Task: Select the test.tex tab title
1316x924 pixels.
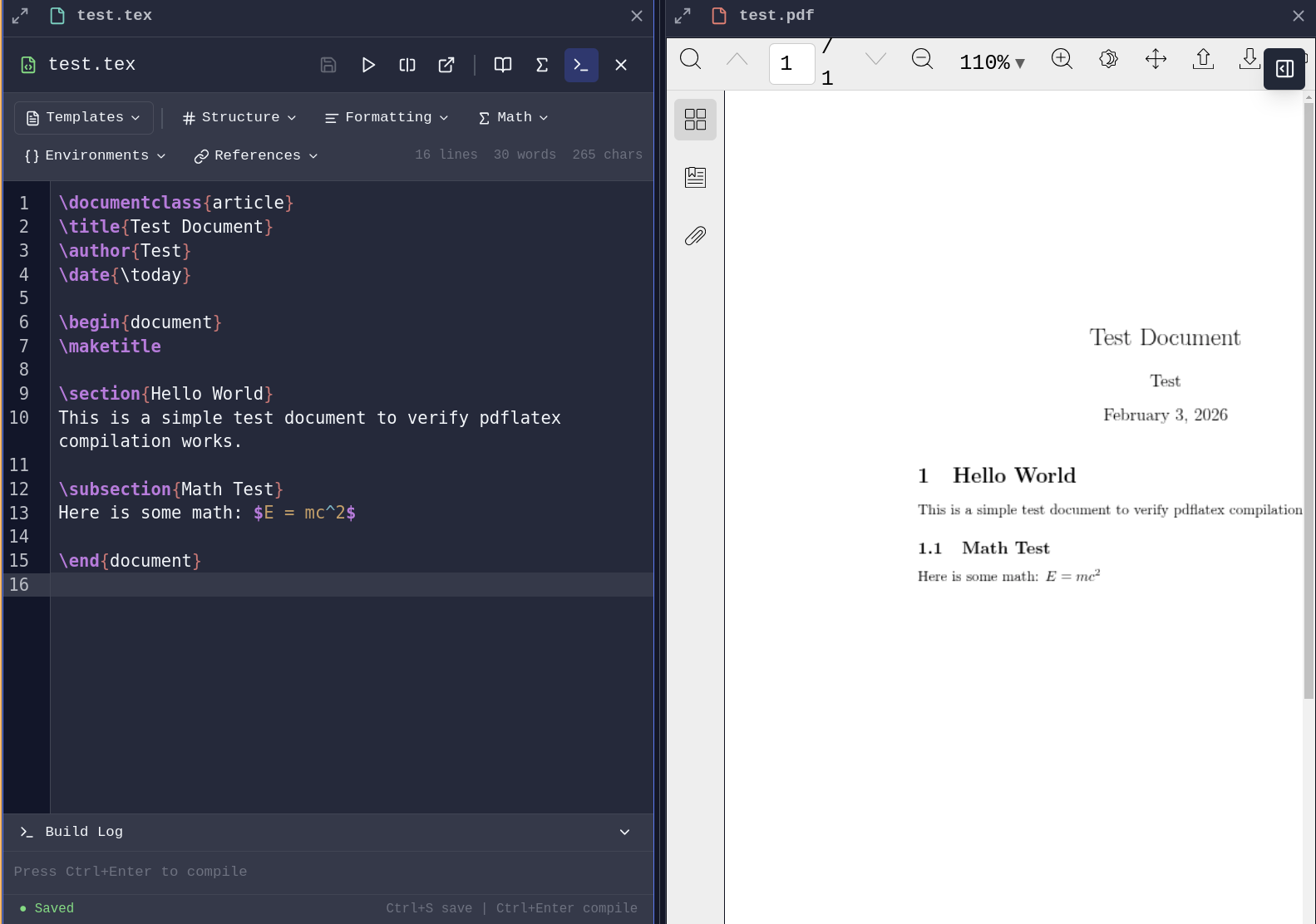Action: [114, 16]
